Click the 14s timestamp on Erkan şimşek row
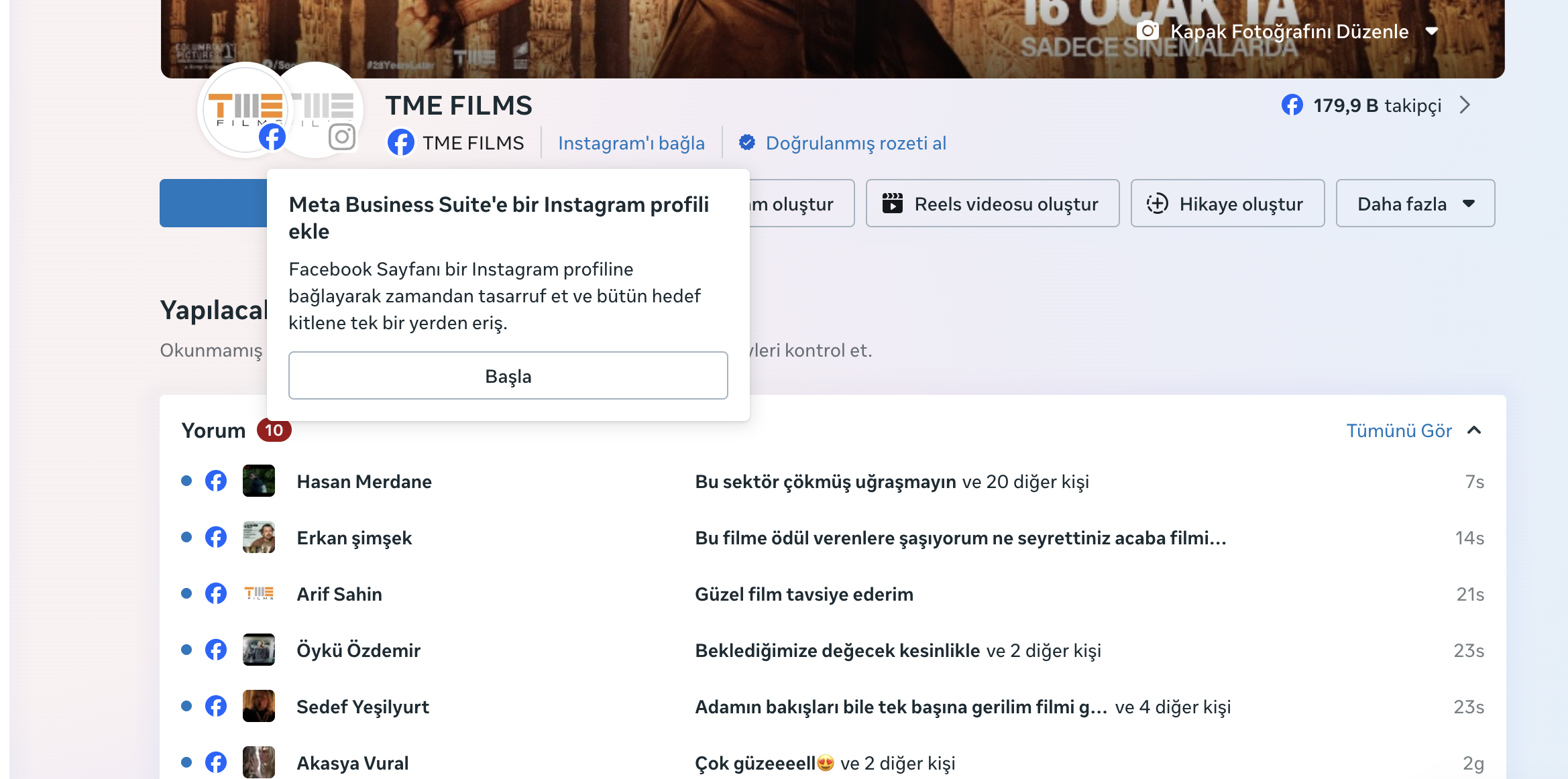Viewport: 1568px width, 779px height. pos(1469,538)
